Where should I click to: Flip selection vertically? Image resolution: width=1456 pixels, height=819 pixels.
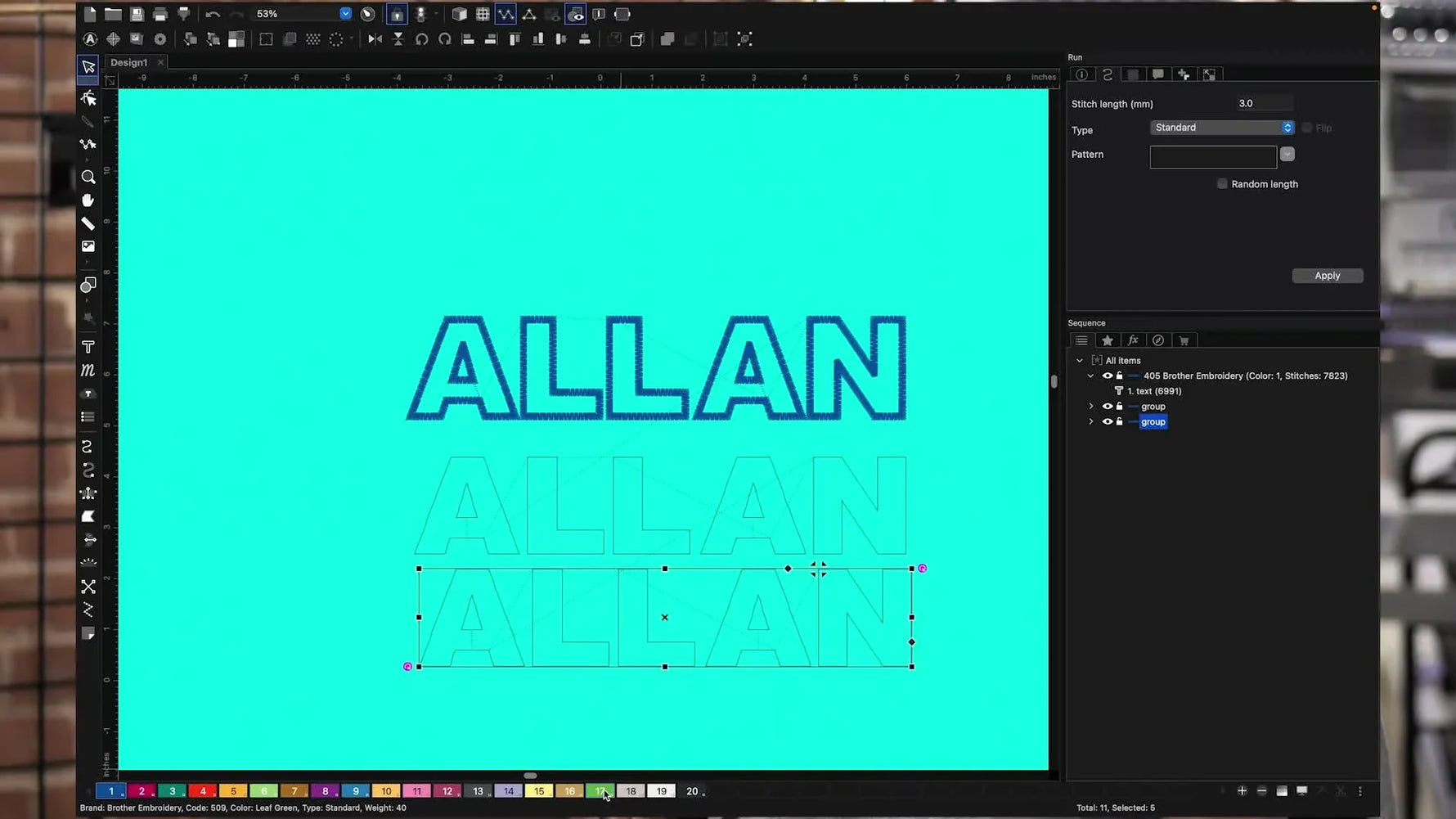click(398, 38)
